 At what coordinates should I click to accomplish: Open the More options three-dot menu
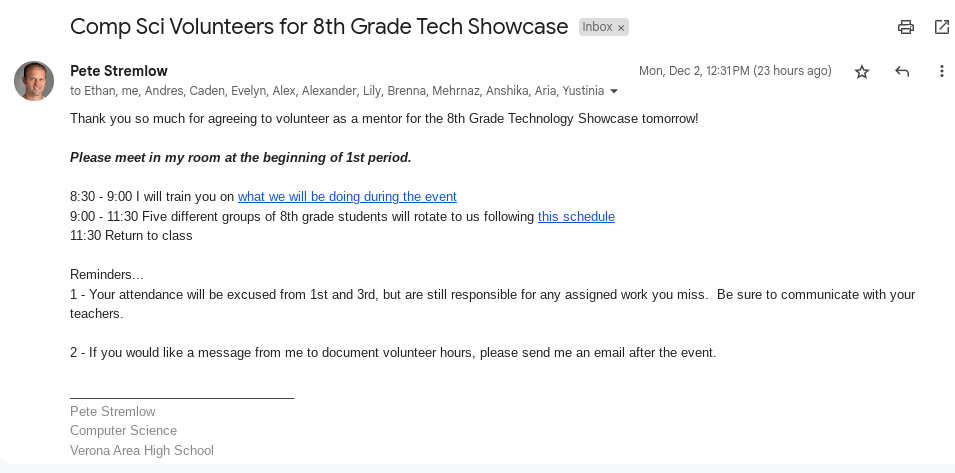[941, 72]
